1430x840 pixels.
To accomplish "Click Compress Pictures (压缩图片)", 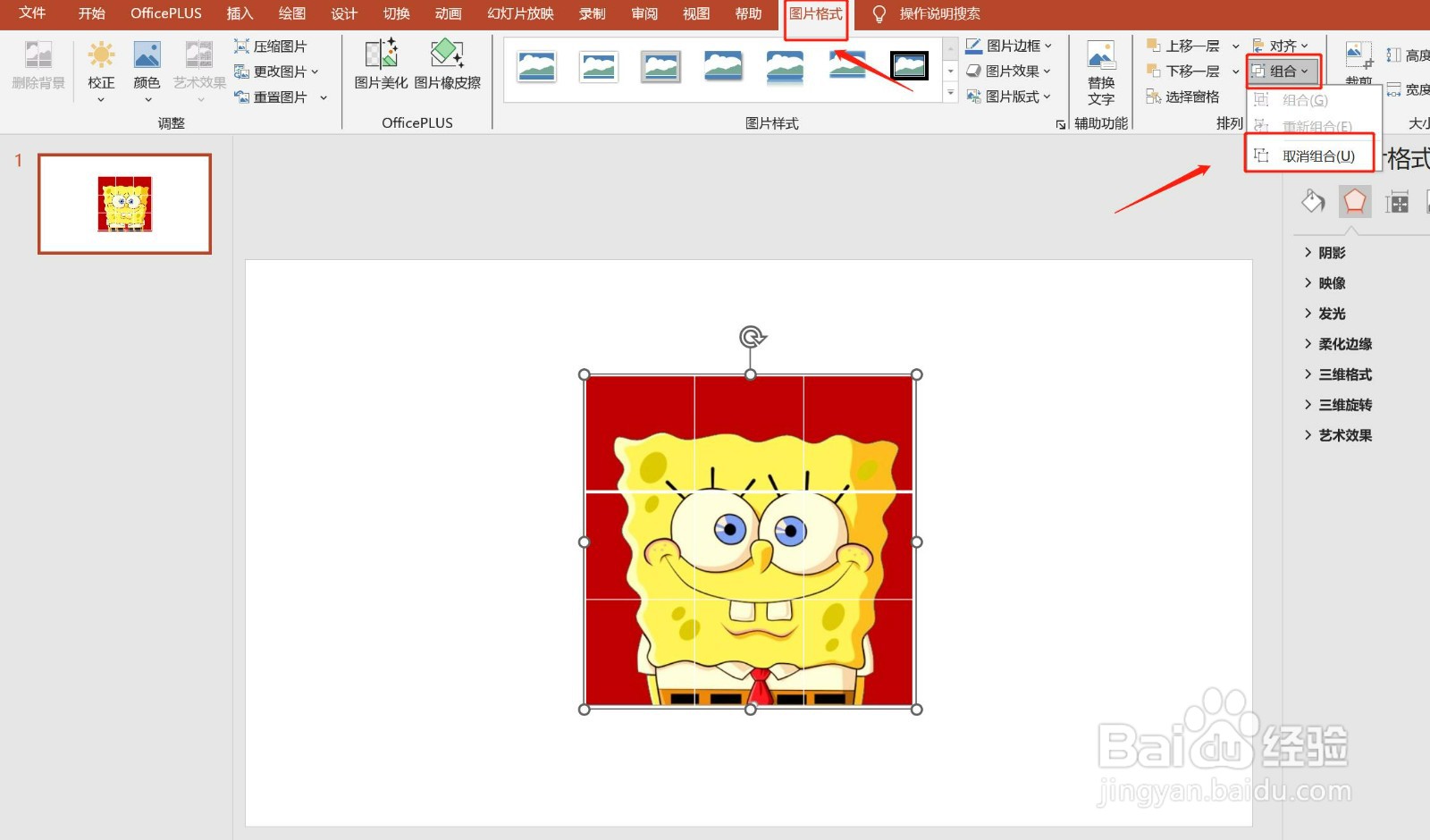I will click(270, 46).
